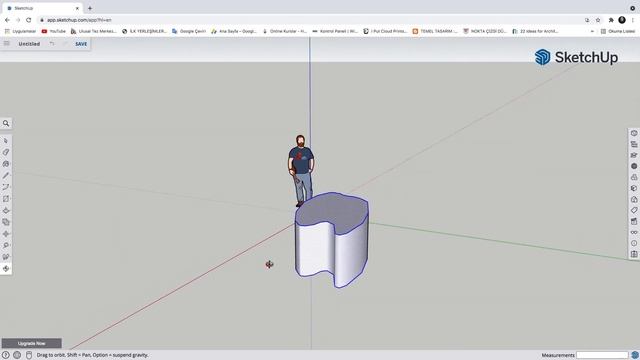
Task: Select the top face of the extruded shape
Action: point(332,212)
